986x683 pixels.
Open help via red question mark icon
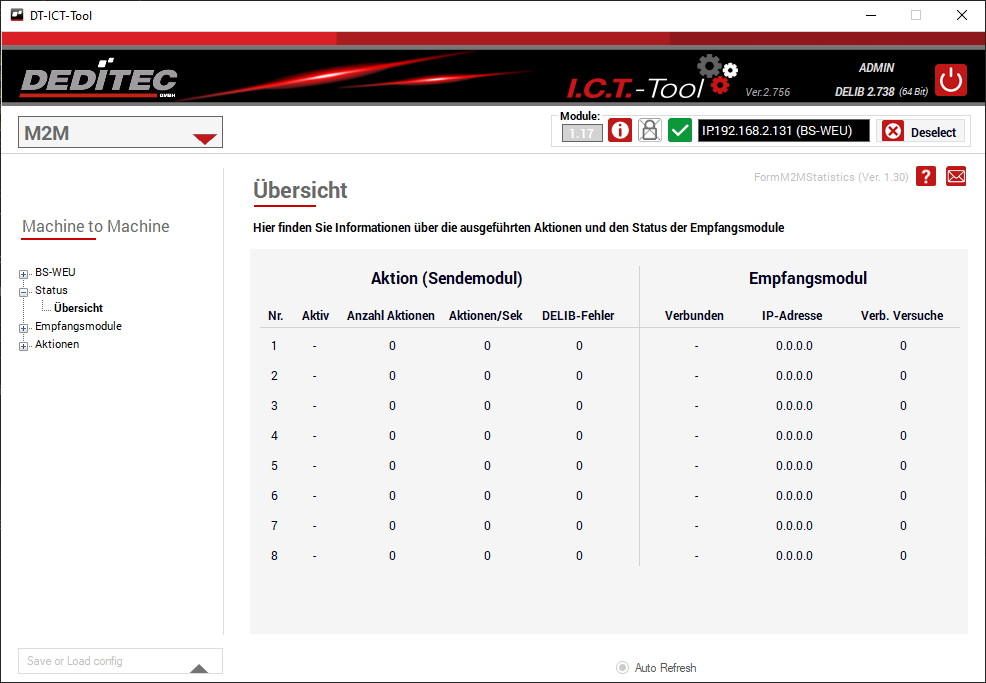tap(926, 177)
